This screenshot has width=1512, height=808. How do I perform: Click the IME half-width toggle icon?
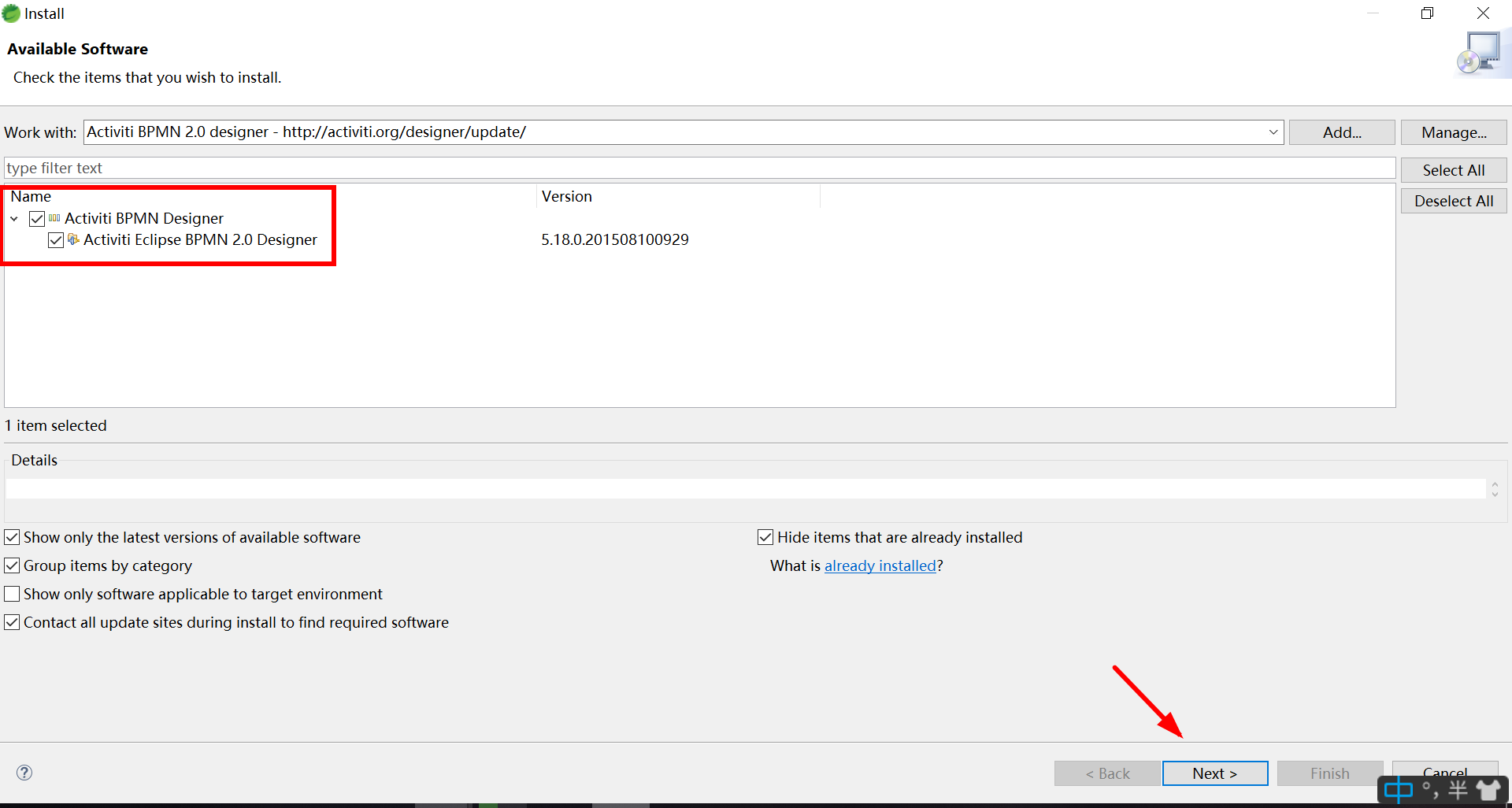[x=1458, y=790]
